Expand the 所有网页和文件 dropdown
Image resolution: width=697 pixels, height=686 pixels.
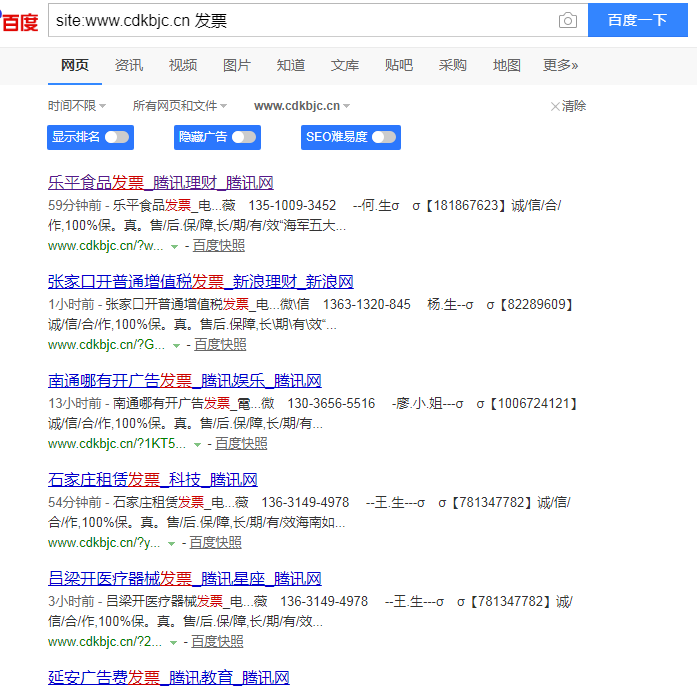click(179, 106)
